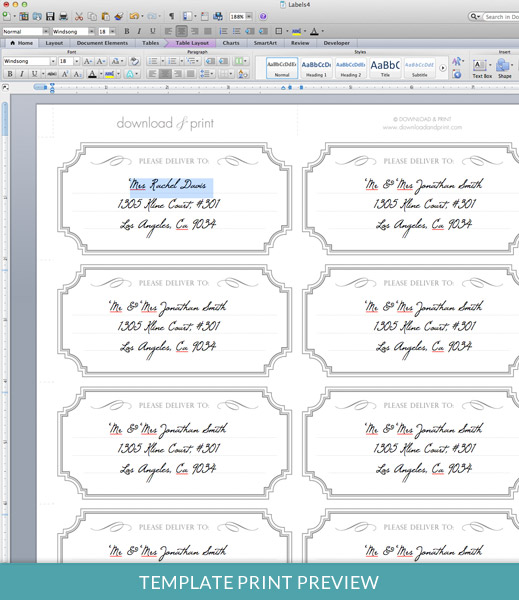Open the zoom percentage dropdown
The height and width of the screenshot is (600, 519).
click(x=249, y=16)
